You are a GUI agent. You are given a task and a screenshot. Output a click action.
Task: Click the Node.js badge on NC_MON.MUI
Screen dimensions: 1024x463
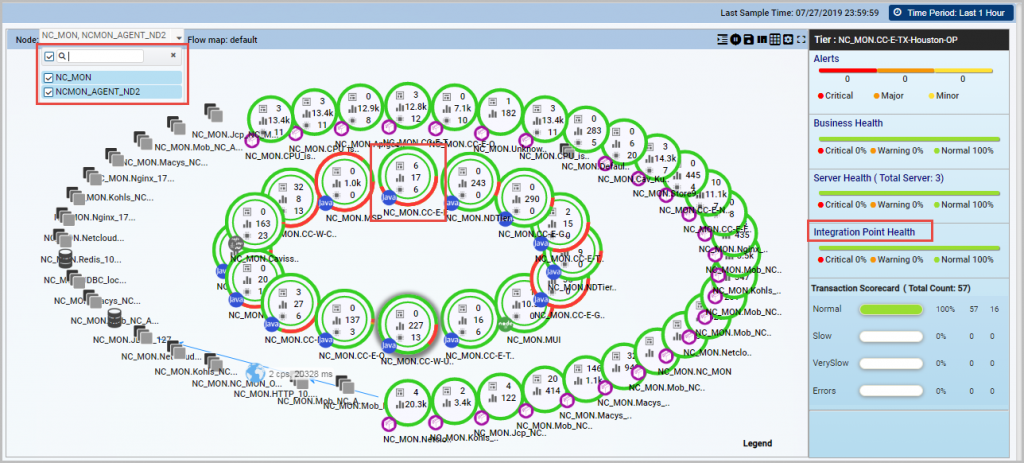point(504,323)
